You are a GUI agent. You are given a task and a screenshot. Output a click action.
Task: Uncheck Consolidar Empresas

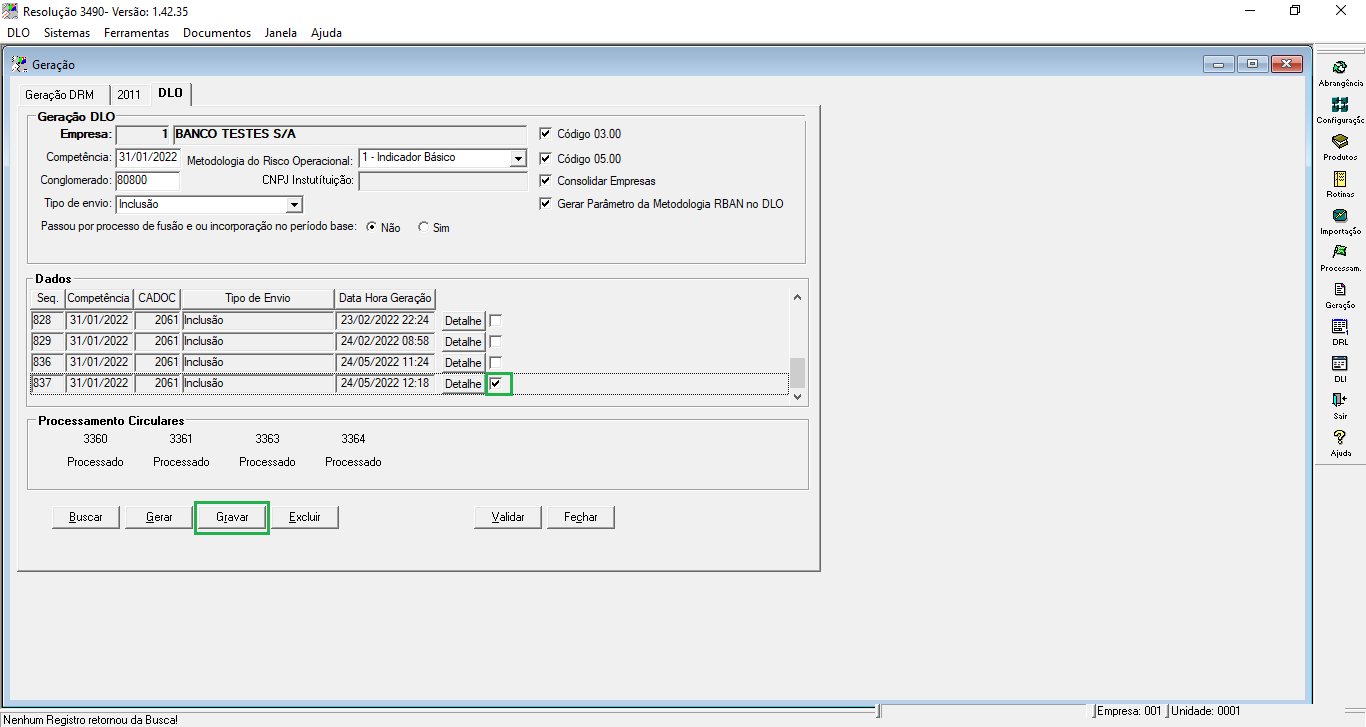pyautogui.click(x=545, y=181)
